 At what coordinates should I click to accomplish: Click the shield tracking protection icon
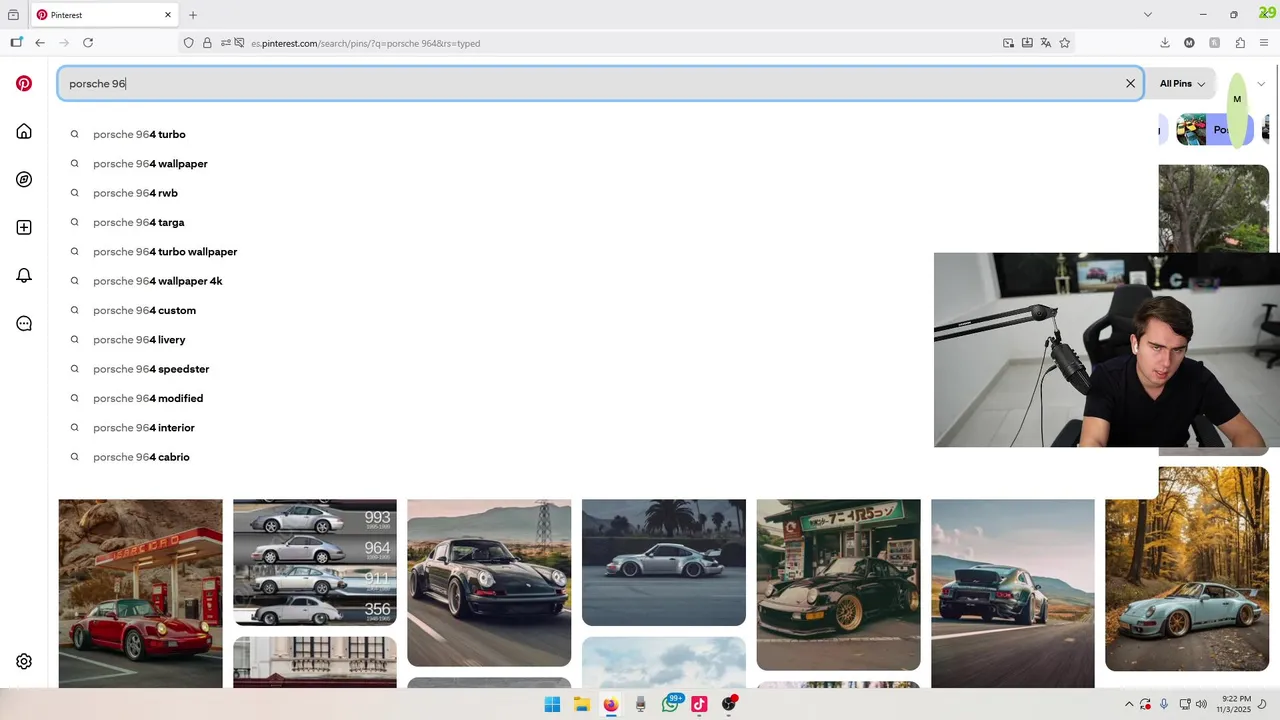(188, 43)
